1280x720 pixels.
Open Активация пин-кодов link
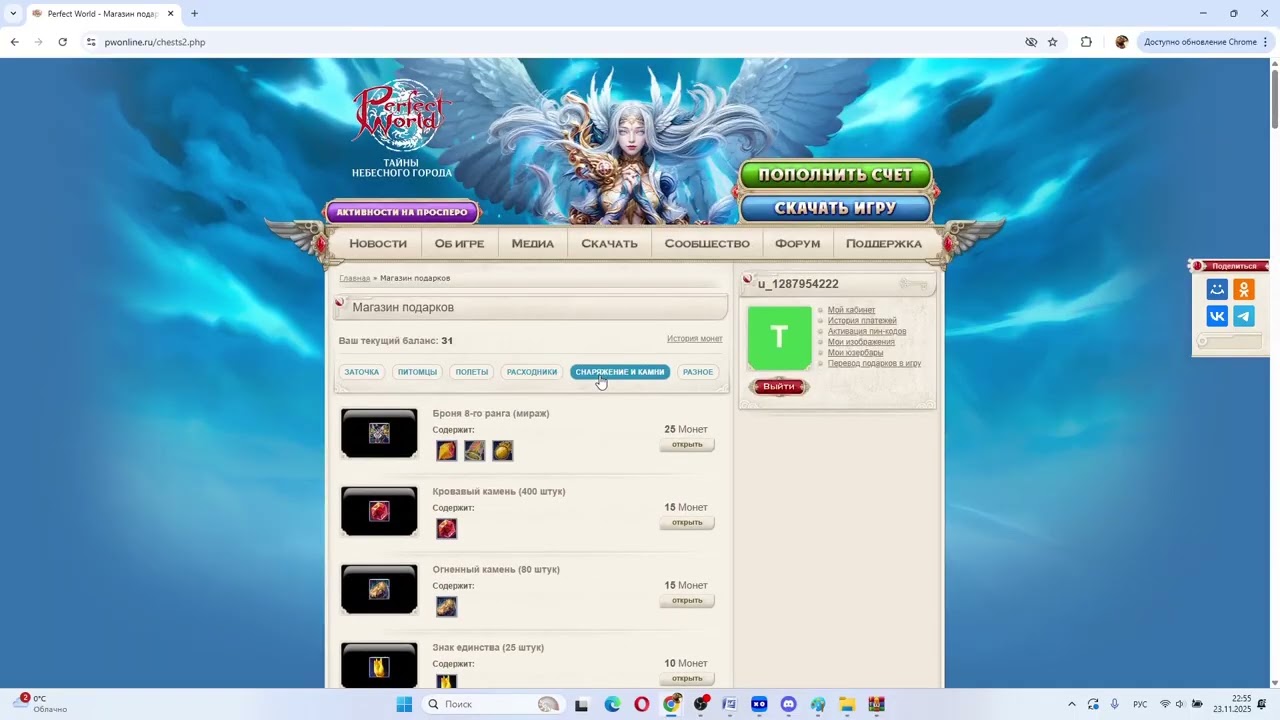tap(867, 331)
